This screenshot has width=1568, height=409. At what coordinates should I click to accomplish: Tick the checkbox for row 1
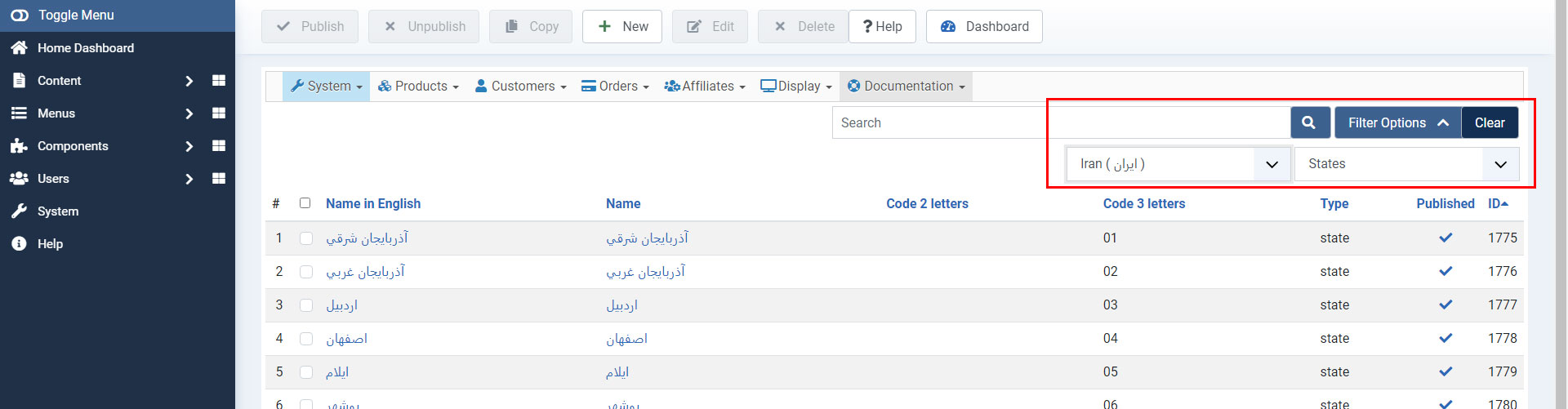tap(306, 238)
